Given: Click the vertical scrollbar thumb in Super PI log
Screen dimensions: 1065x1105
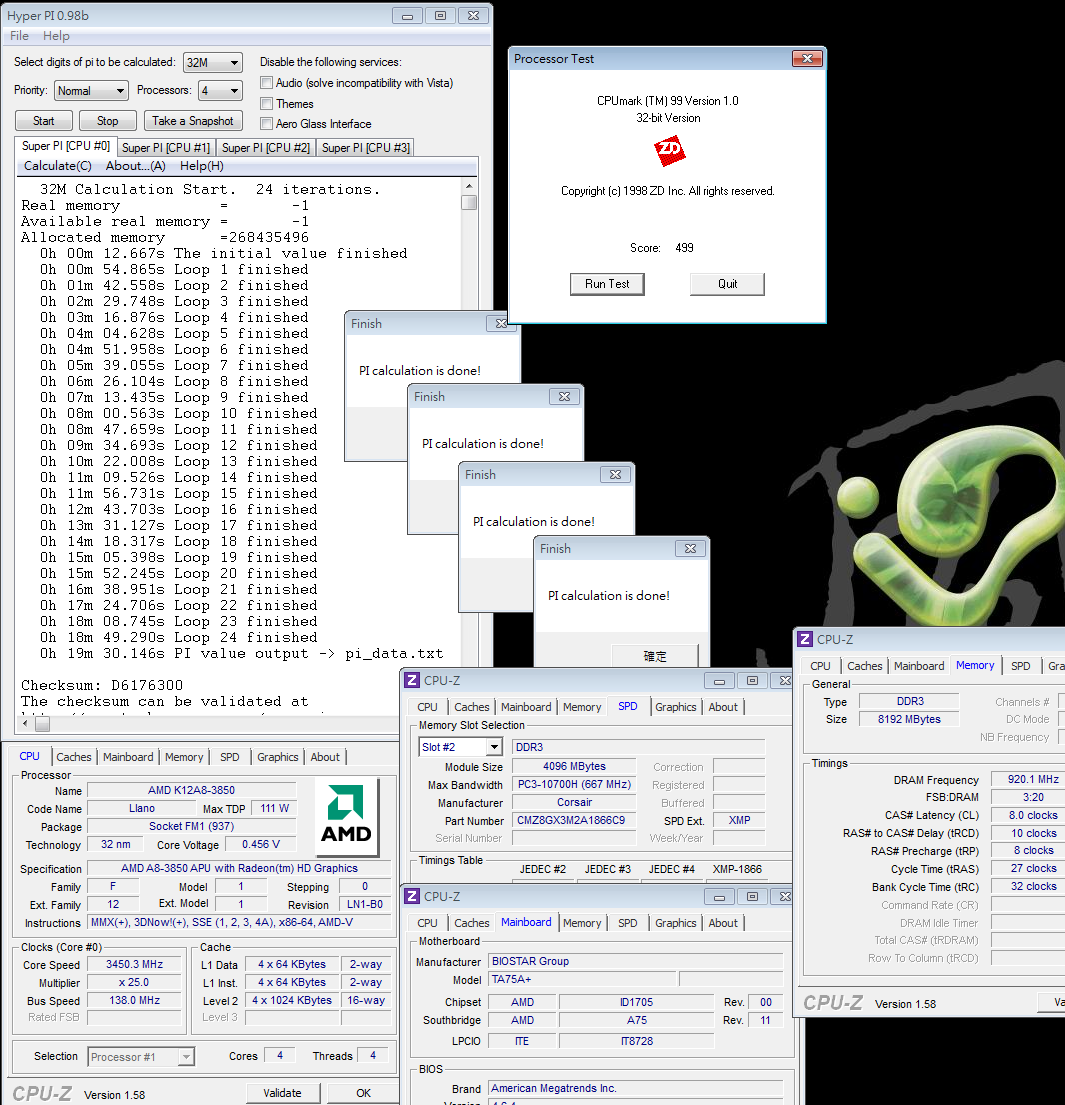Looking at the screenshot, I should (x=469, y=202).
